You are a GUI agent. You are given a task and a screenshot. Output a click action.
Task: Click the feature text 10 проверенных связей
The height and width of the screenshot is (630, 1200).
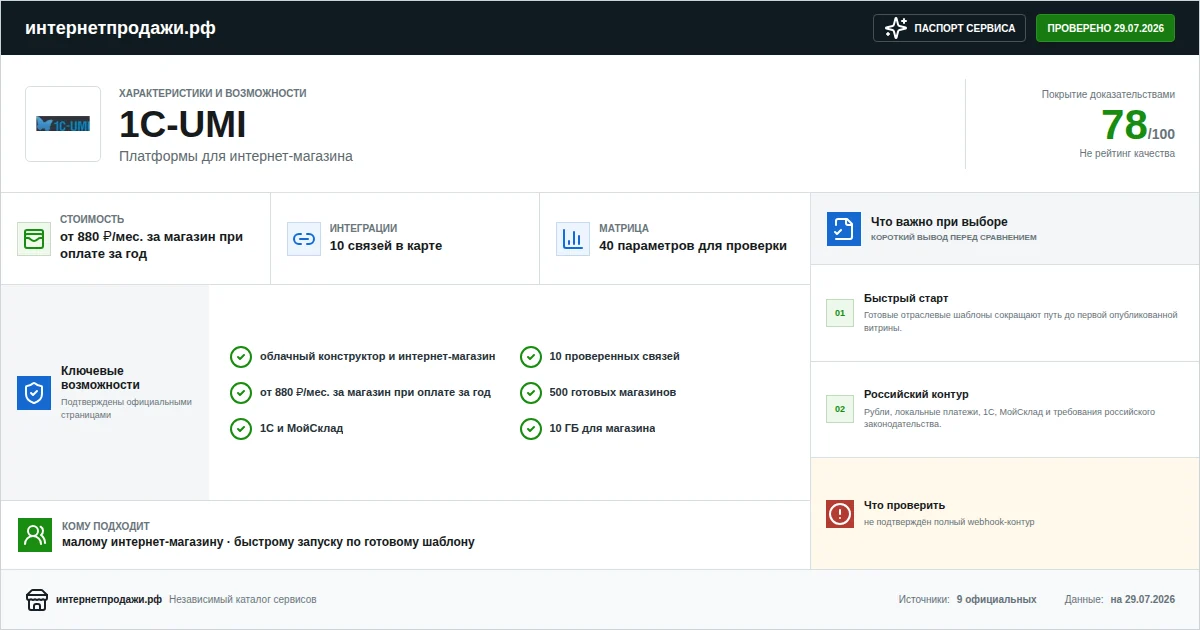tap(615, 356)
